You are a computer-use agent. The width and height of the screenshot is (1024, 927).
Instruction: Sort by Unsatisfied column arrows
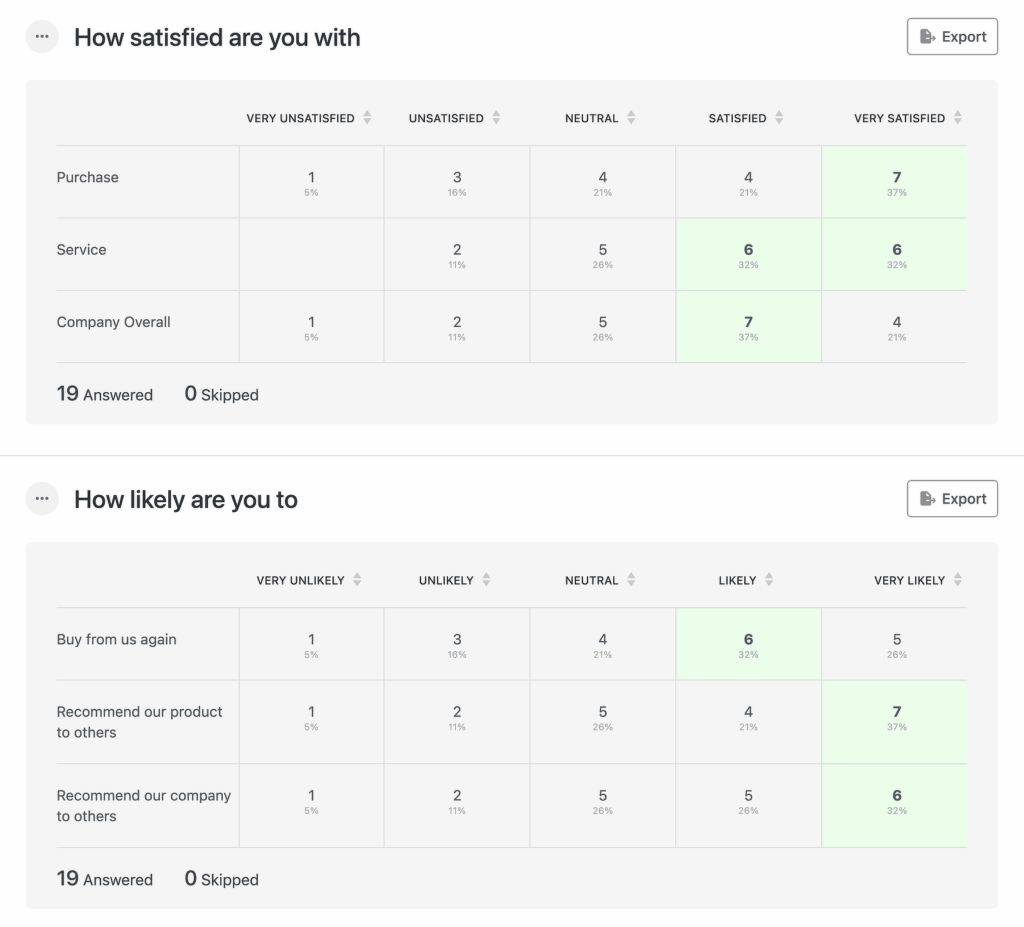tap(496, 118)
